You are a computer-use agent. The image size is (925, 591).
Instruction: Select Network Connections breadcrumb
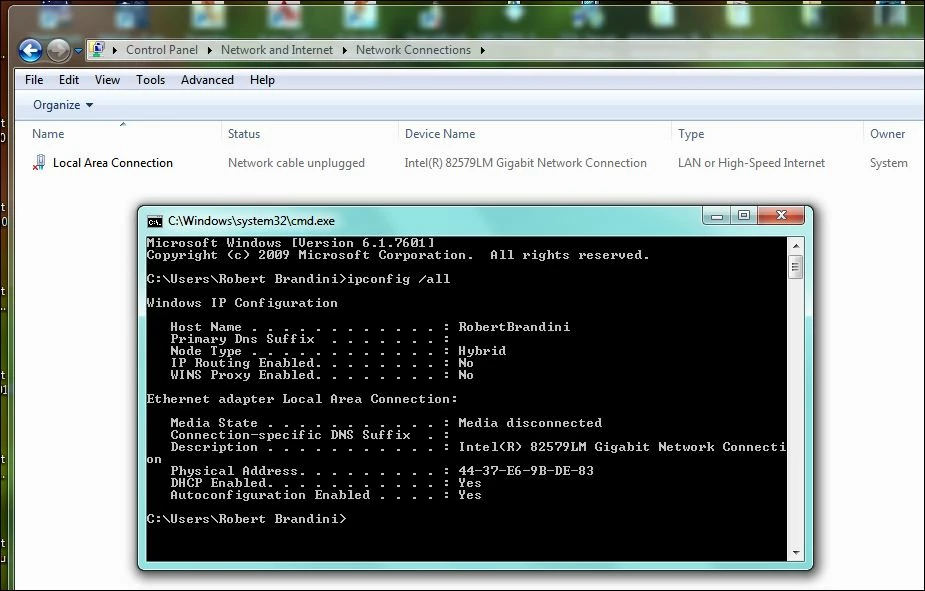413,50
